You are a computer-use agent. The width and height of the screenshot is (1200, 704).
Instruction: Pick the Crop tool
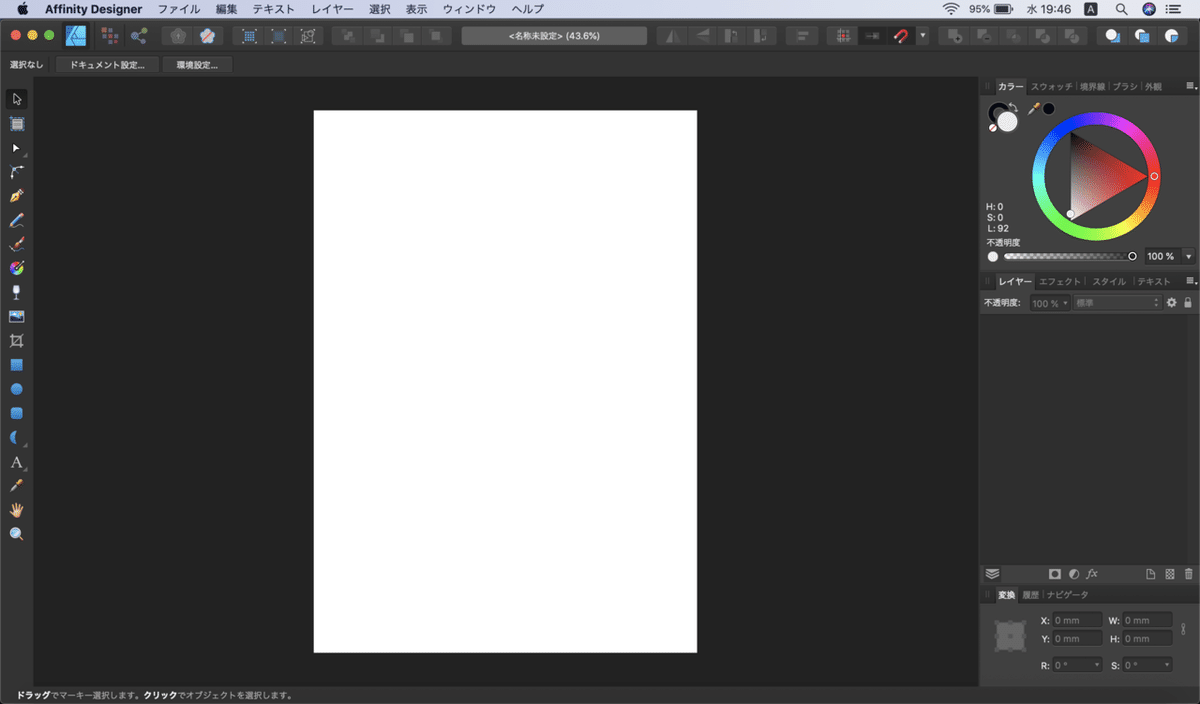click(x=16, y=341)
